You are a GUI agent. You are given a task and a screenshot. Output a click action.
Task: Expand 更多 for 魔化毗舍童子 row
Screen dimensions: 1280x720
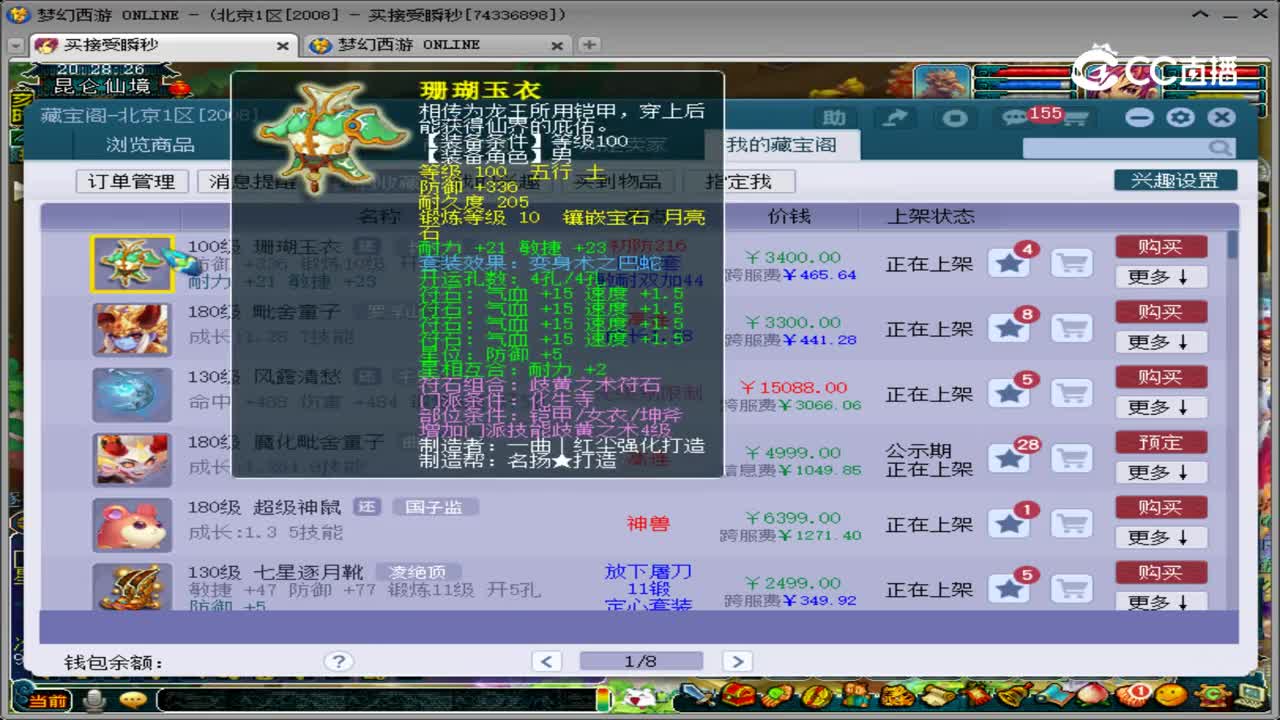(x=1161, y=472)
